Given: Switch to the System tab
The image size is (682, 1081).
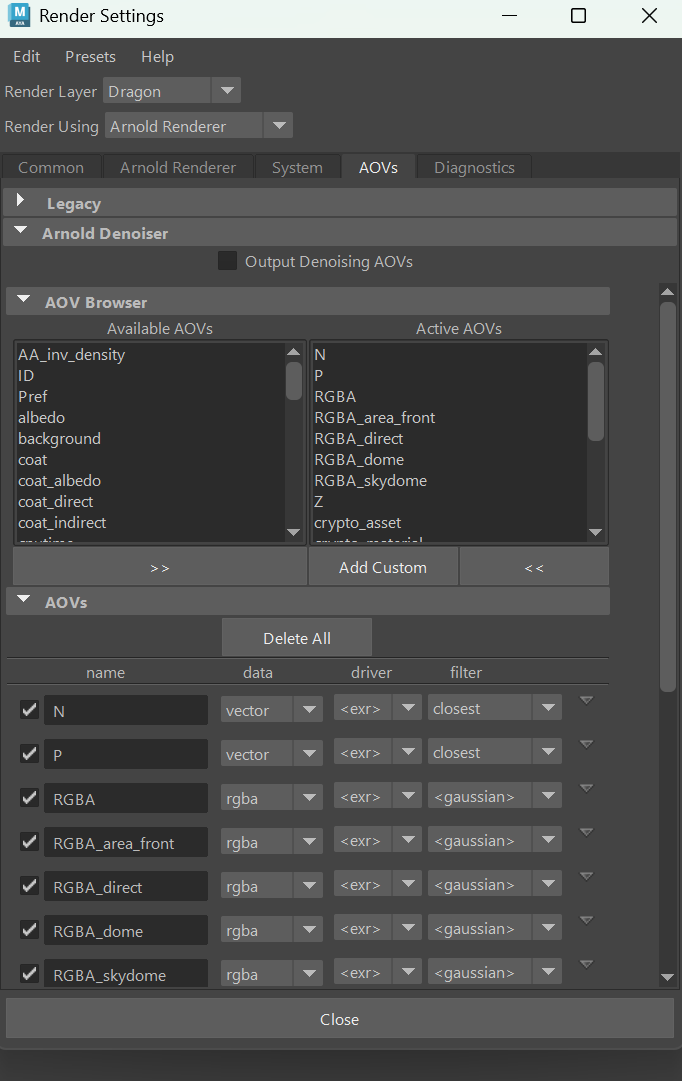Looking at the screenshot, I should click(x=297, y=168).
